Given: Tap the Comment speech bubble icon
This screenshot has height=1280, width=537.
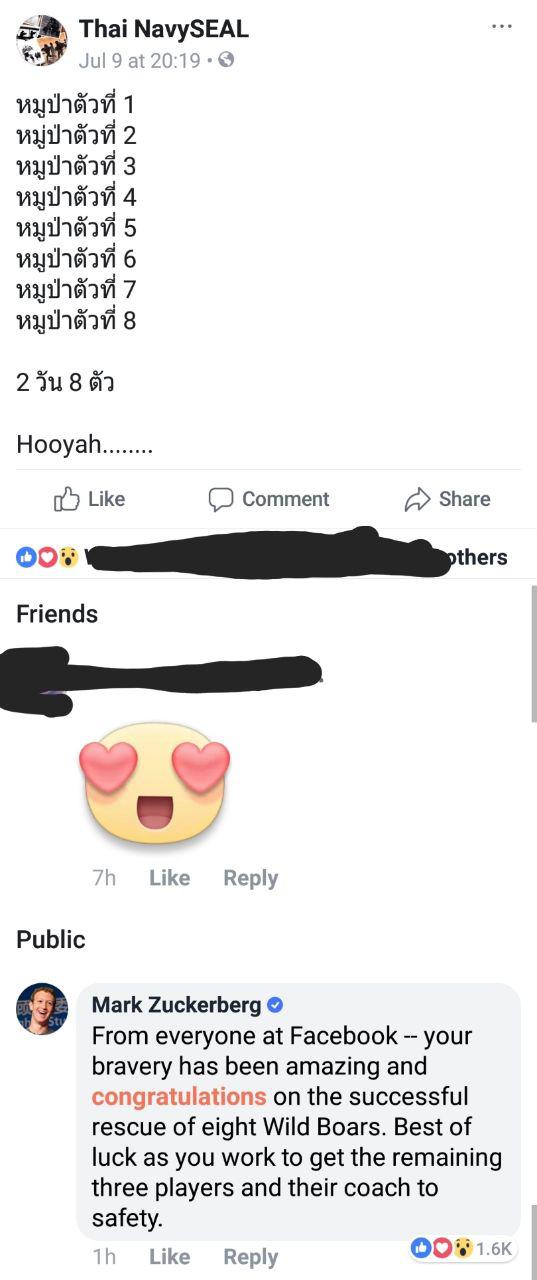Looking at the screenshot, I should 221,499.
